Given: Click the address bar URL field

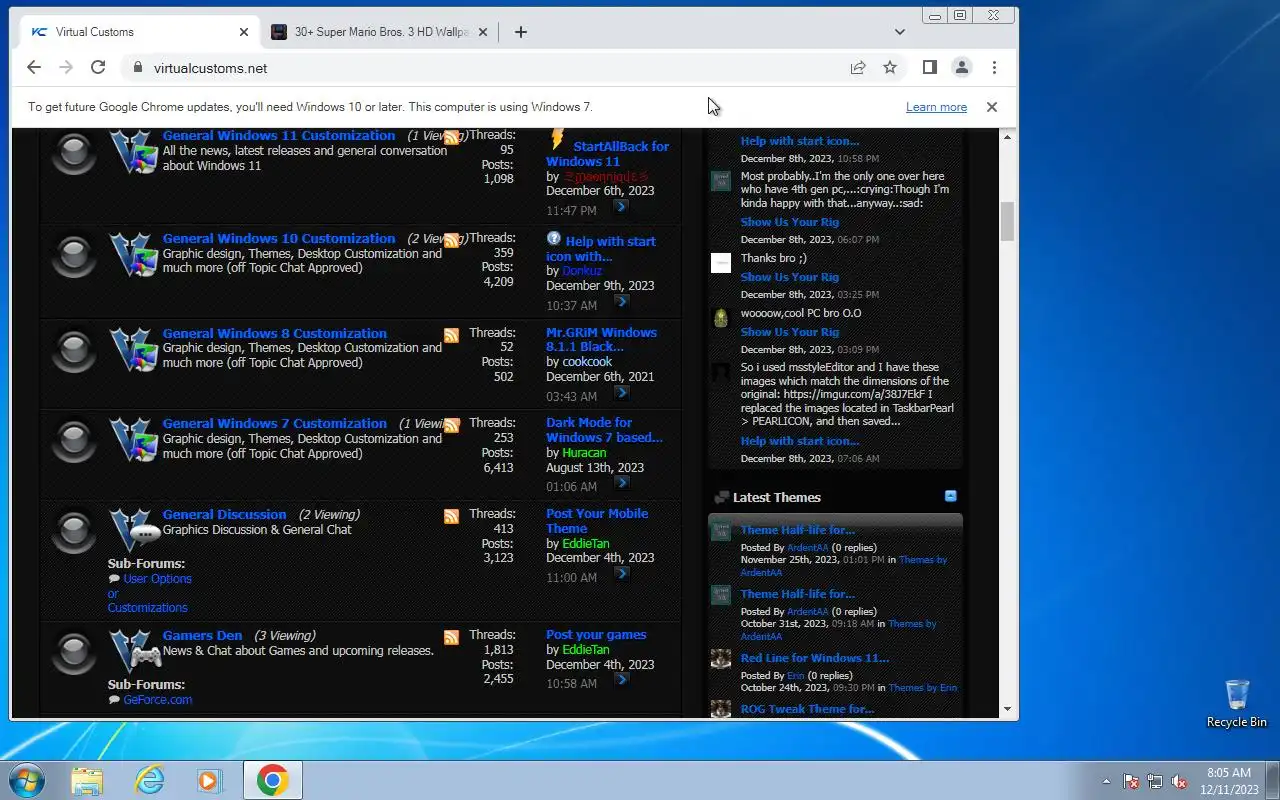Looking at the screenshot, I should point(490,68).
